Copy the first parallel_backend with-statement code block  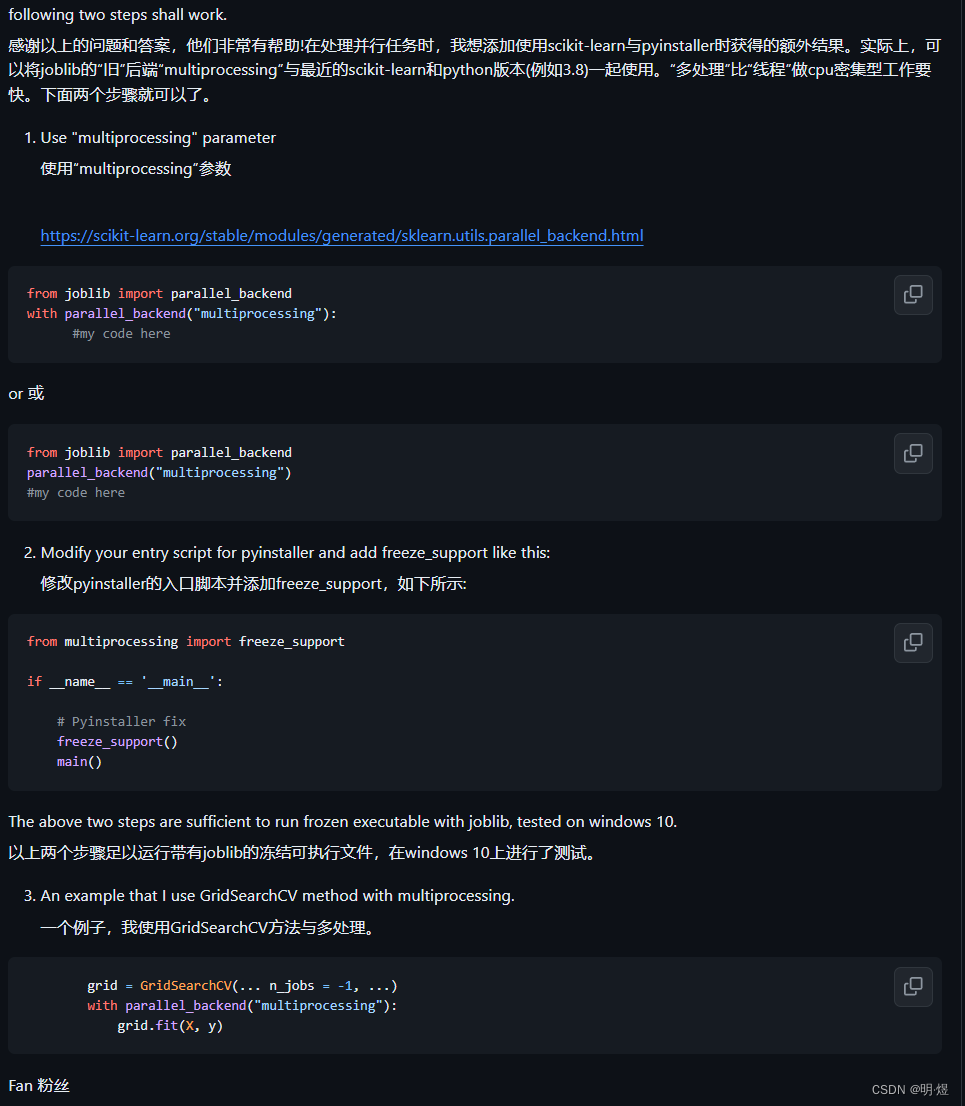(913, 295)
